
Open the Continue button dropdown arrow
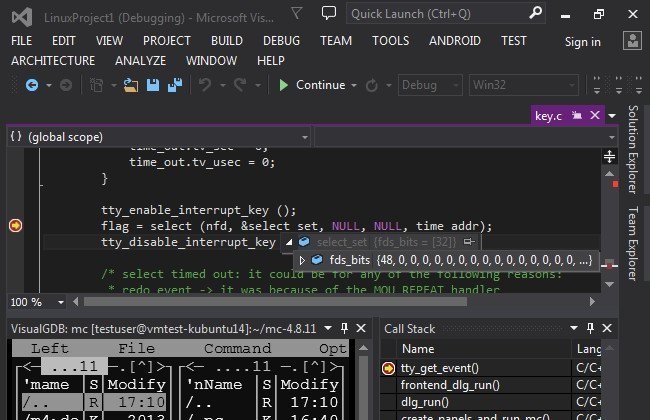[x=354, y=85]
